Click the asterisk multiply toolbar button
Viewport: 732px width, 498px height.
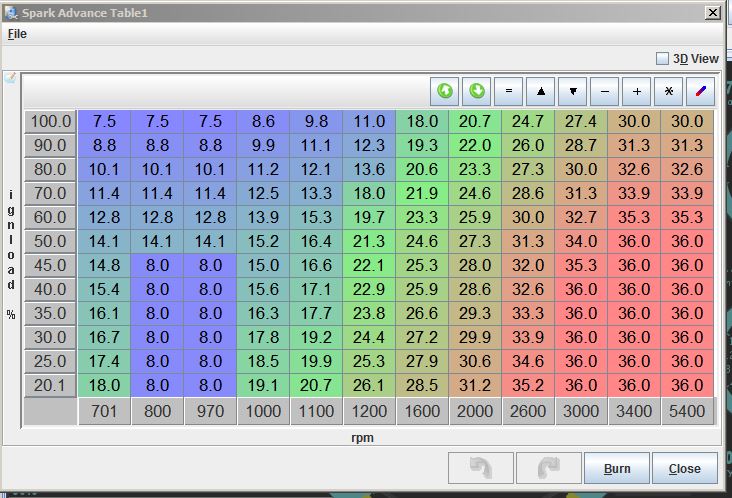[x=669, y=91]
